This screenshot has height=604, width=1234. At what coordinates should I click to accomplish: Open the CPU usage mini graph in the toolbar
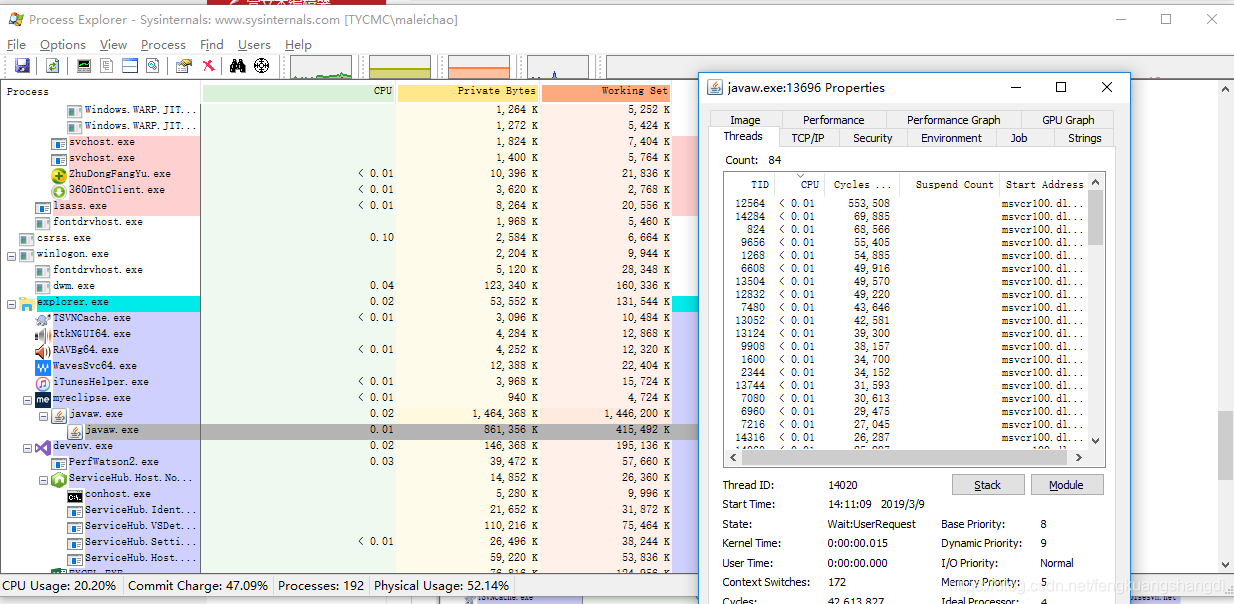click(x=321, y=67)
